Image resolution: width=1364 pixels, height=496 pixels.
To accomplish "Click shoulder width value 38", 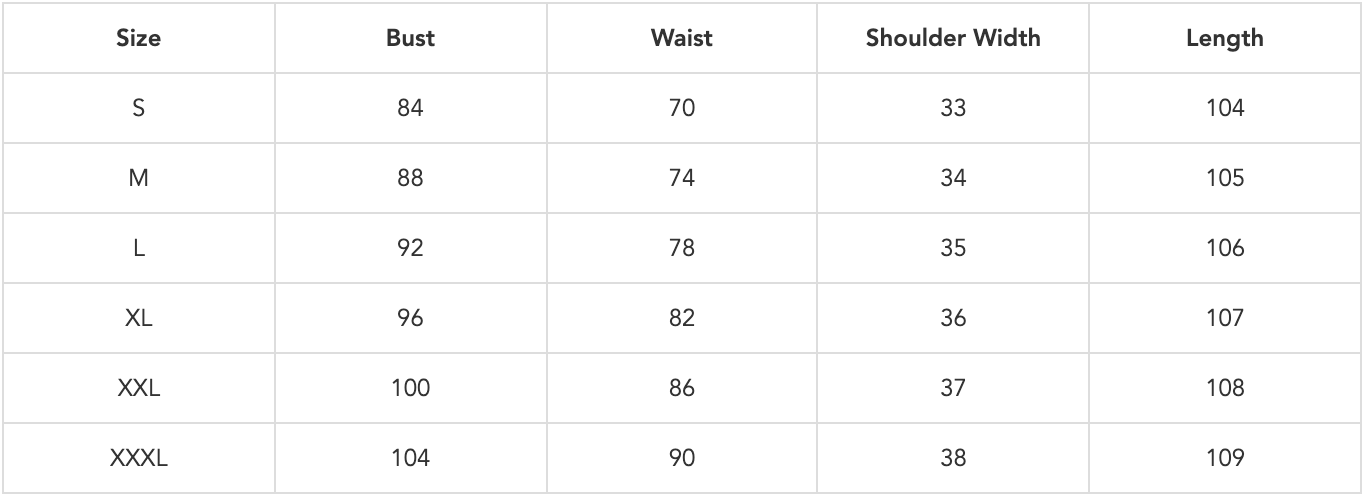I will 953,458.
